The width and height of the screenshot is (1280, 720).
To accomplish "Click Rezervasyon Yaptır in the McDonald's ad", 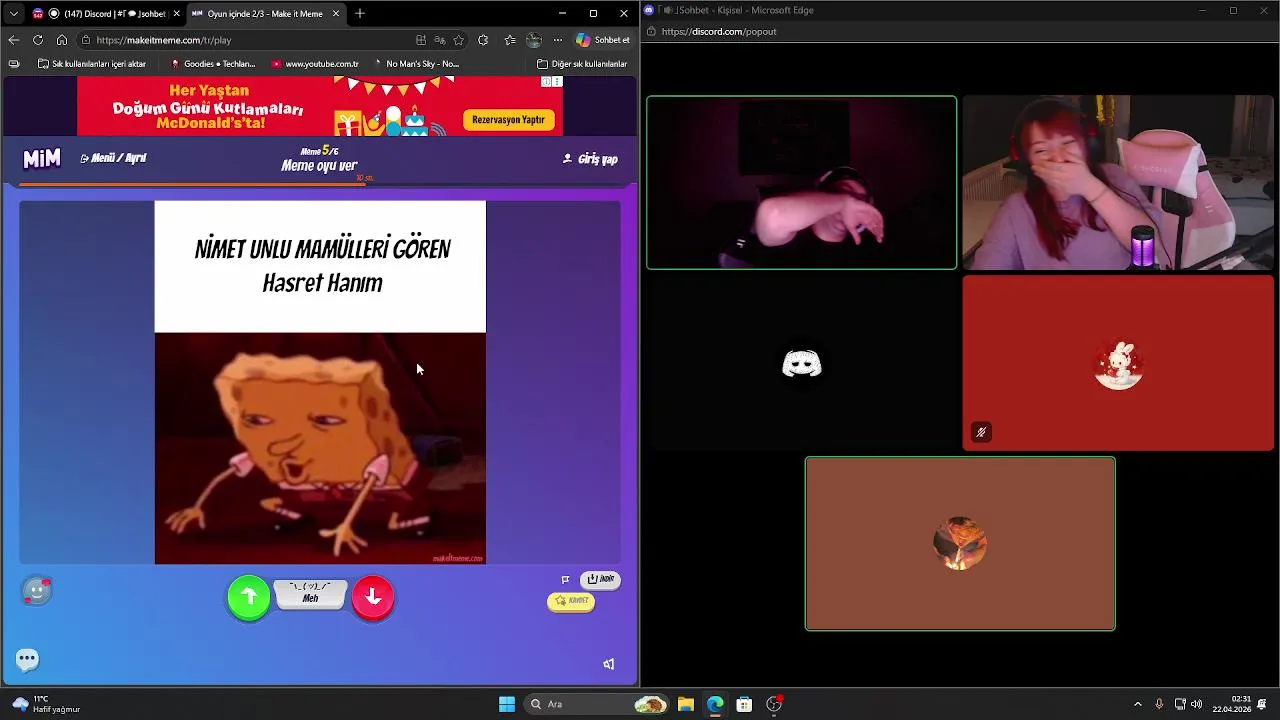I will [508, 119].
